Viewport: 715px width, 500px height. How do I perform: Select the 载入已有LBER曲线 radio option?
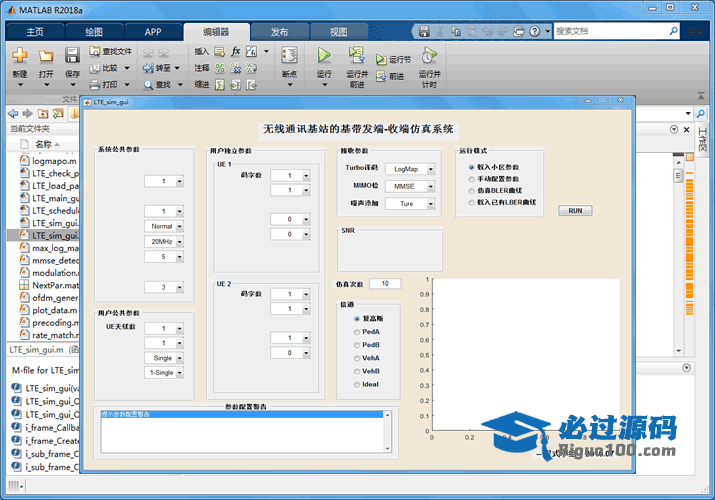(471, 203)
